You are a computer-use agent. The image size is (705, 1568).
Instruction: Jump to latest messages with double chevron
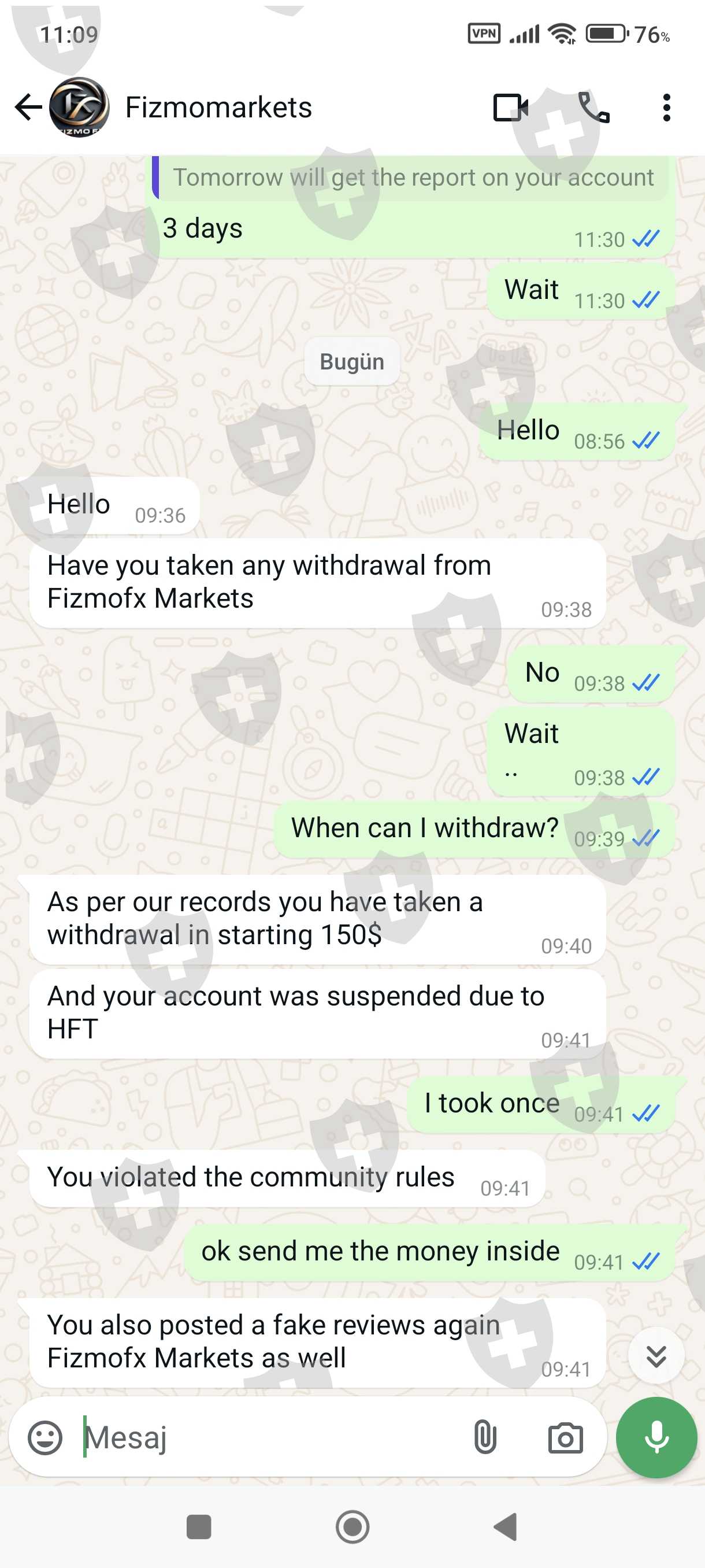tap(656, 1356)
